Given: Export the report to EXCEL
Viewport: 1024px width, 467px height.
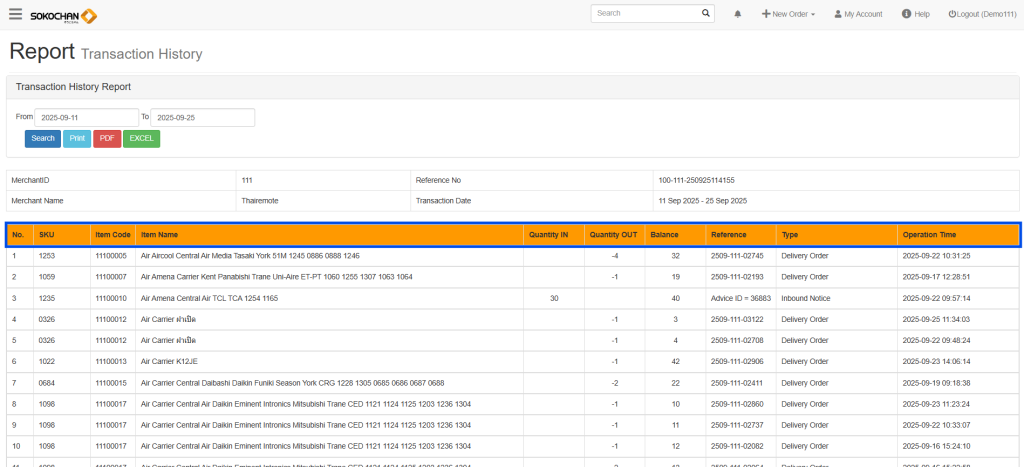Looking at the screenshot, I should [141, 138].
